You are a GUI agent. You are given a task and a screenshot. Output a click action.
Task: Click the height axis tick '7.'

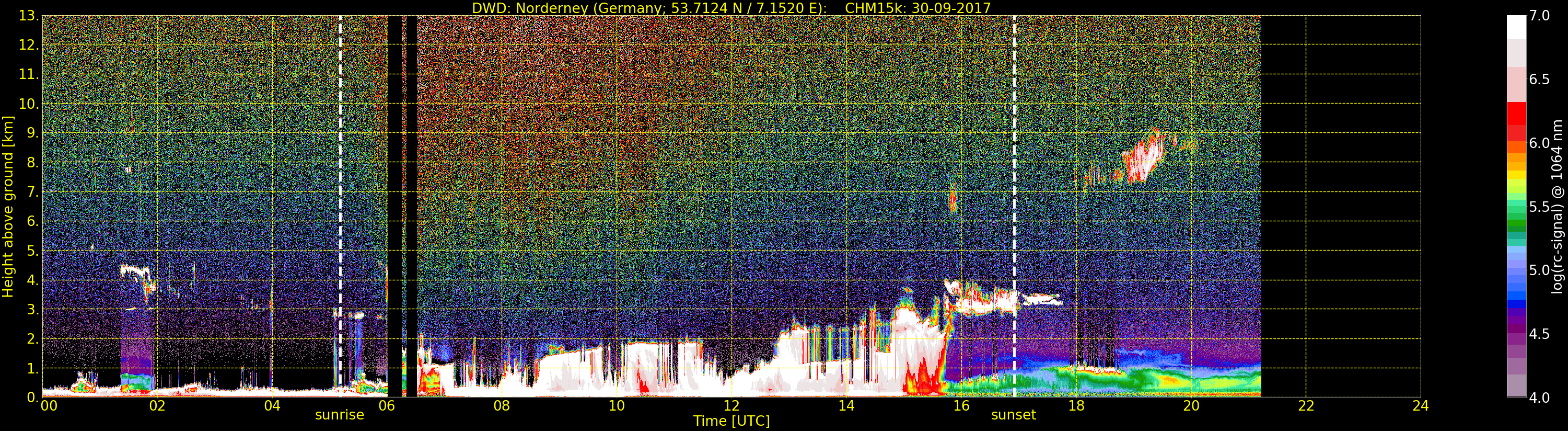point(33,192)
